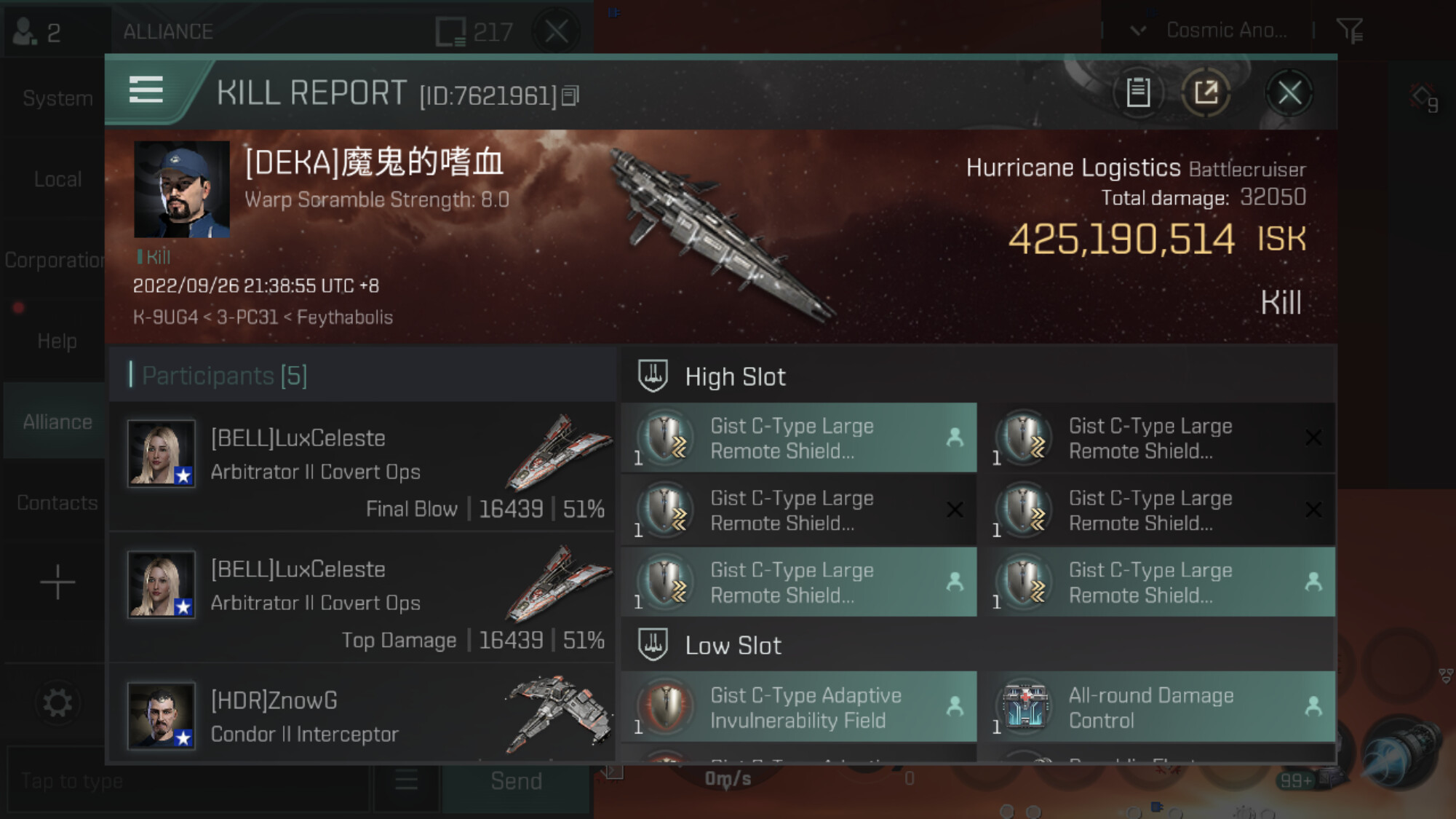Viewport: 1456px width, 819px height.
Task: Click the overview filter funnel icon
Action: coord(1350,31)
